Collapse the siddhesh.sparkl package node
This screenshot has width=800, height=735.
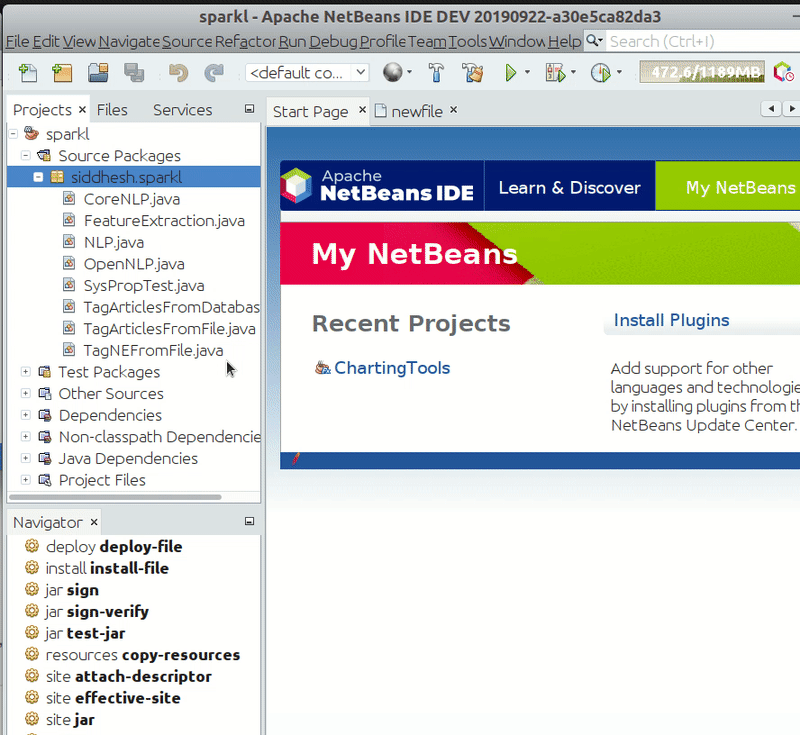coord(38,177)
